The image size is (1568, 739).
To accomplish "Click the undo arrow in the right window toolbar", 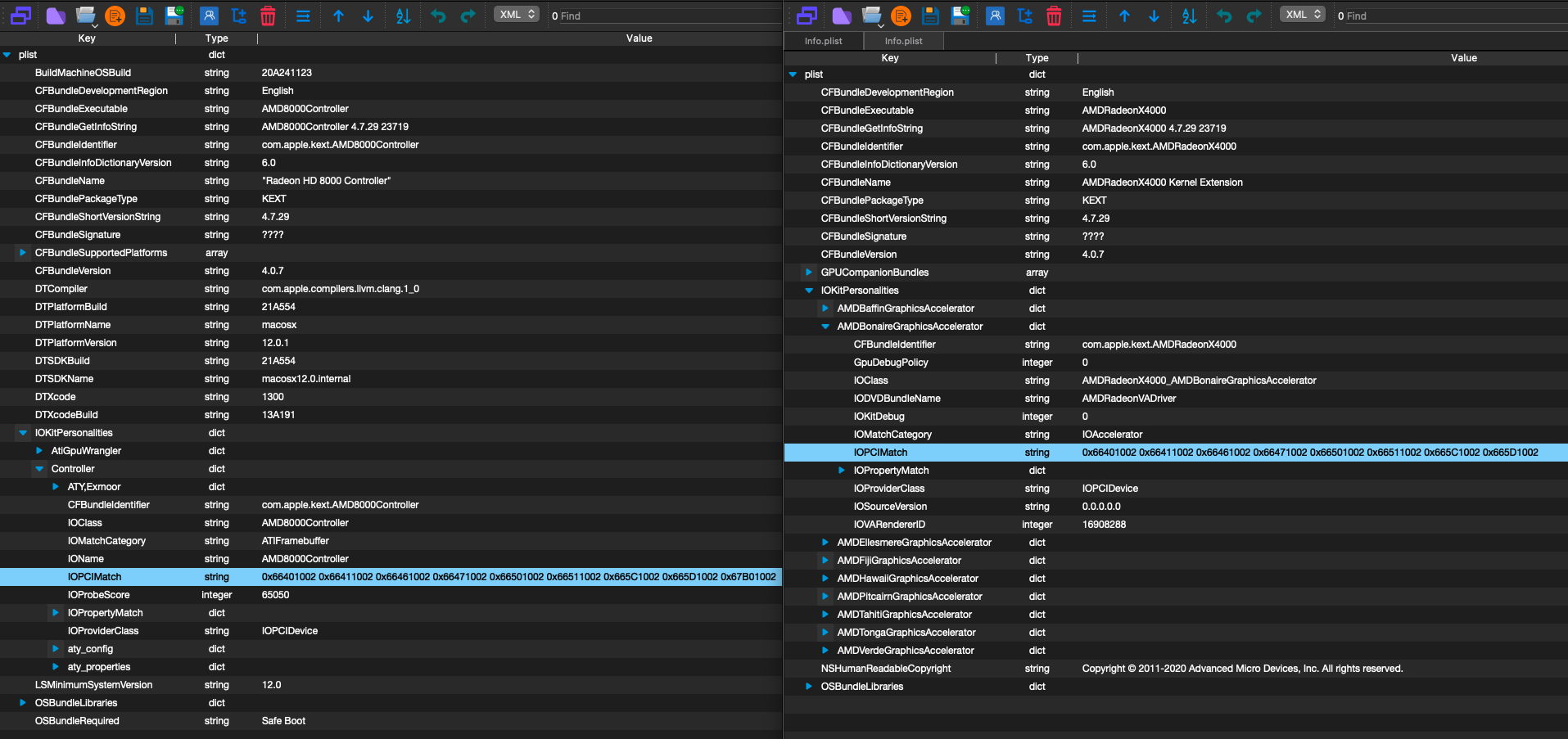I will pyautogui.click(x=1224, y=16).
